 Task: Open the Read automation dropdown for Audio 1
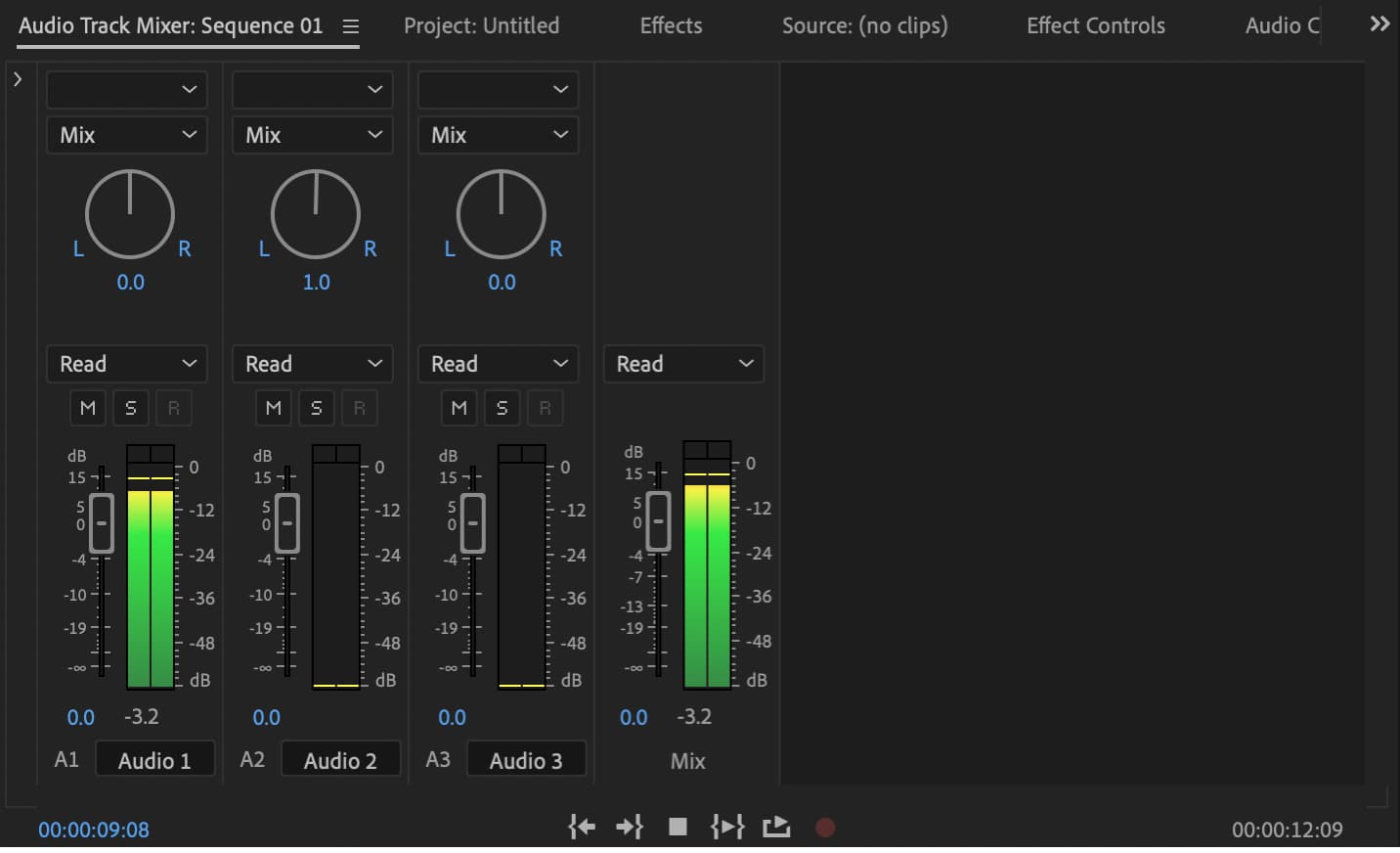(x=126, y=364)
